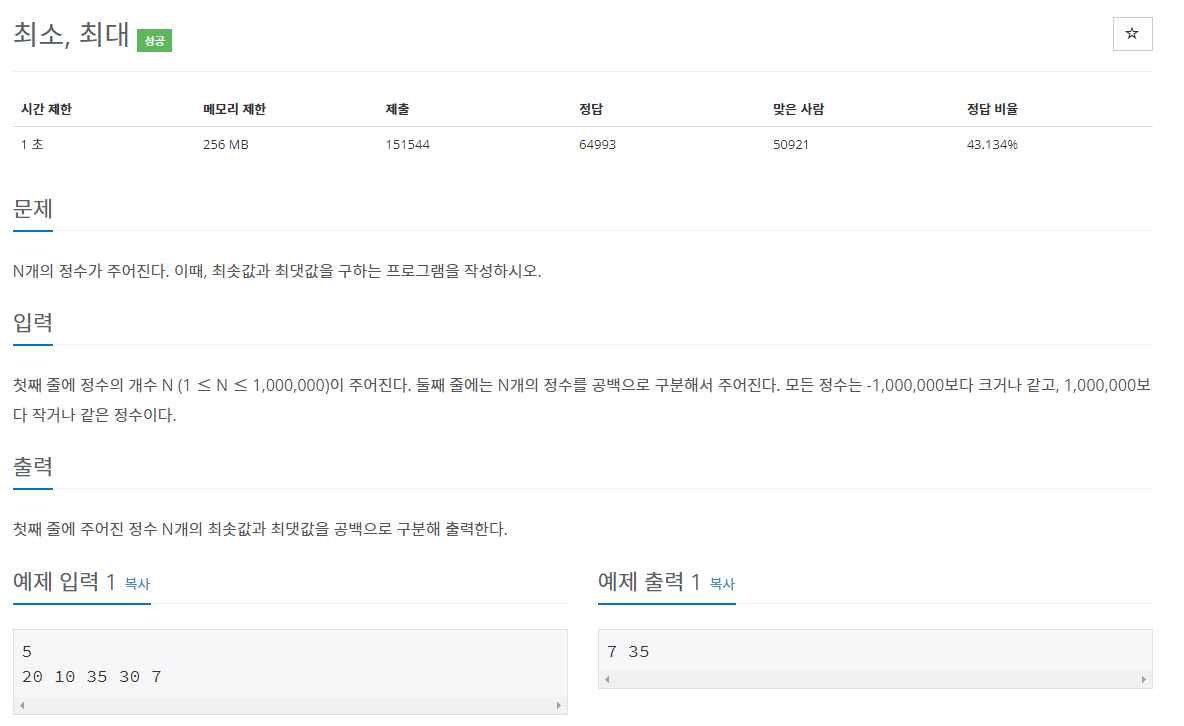Click the problem description sentence starting N개의 정수가
The height and width of the screenshot is (726, 1184).
tap(277, 271)
